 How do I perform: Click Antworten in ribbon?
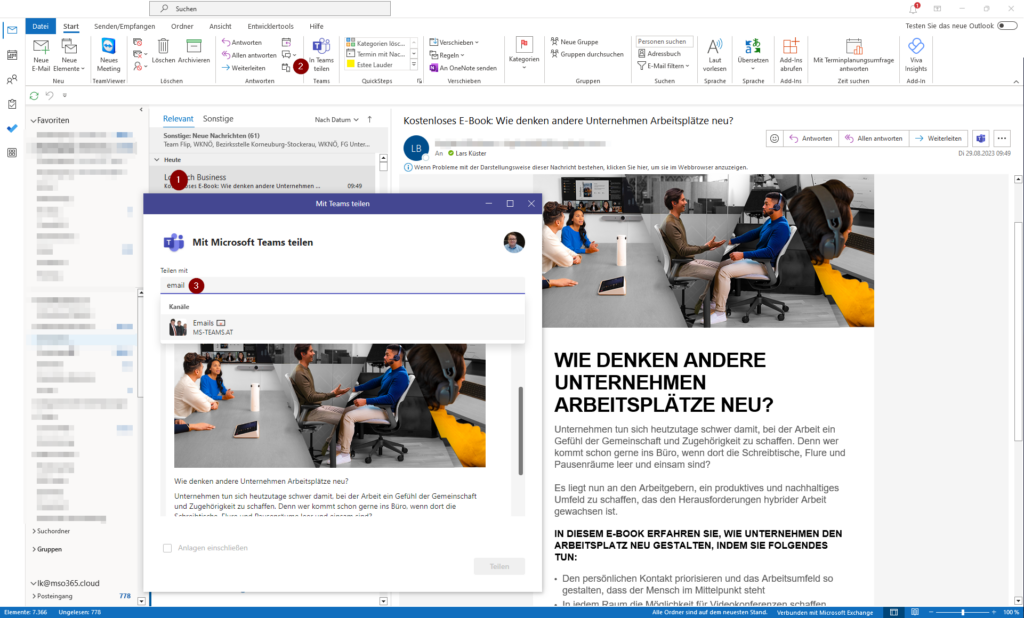point(242,42)
